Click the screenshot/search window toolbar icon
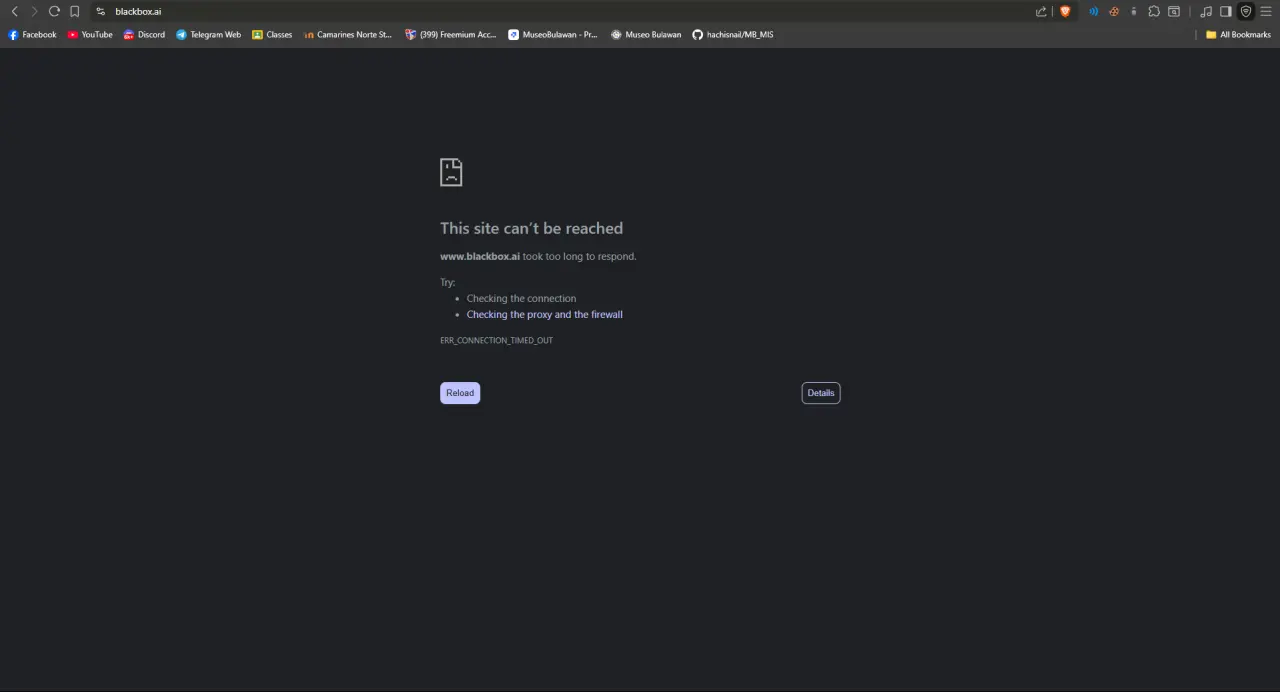 click(1174, 11)
